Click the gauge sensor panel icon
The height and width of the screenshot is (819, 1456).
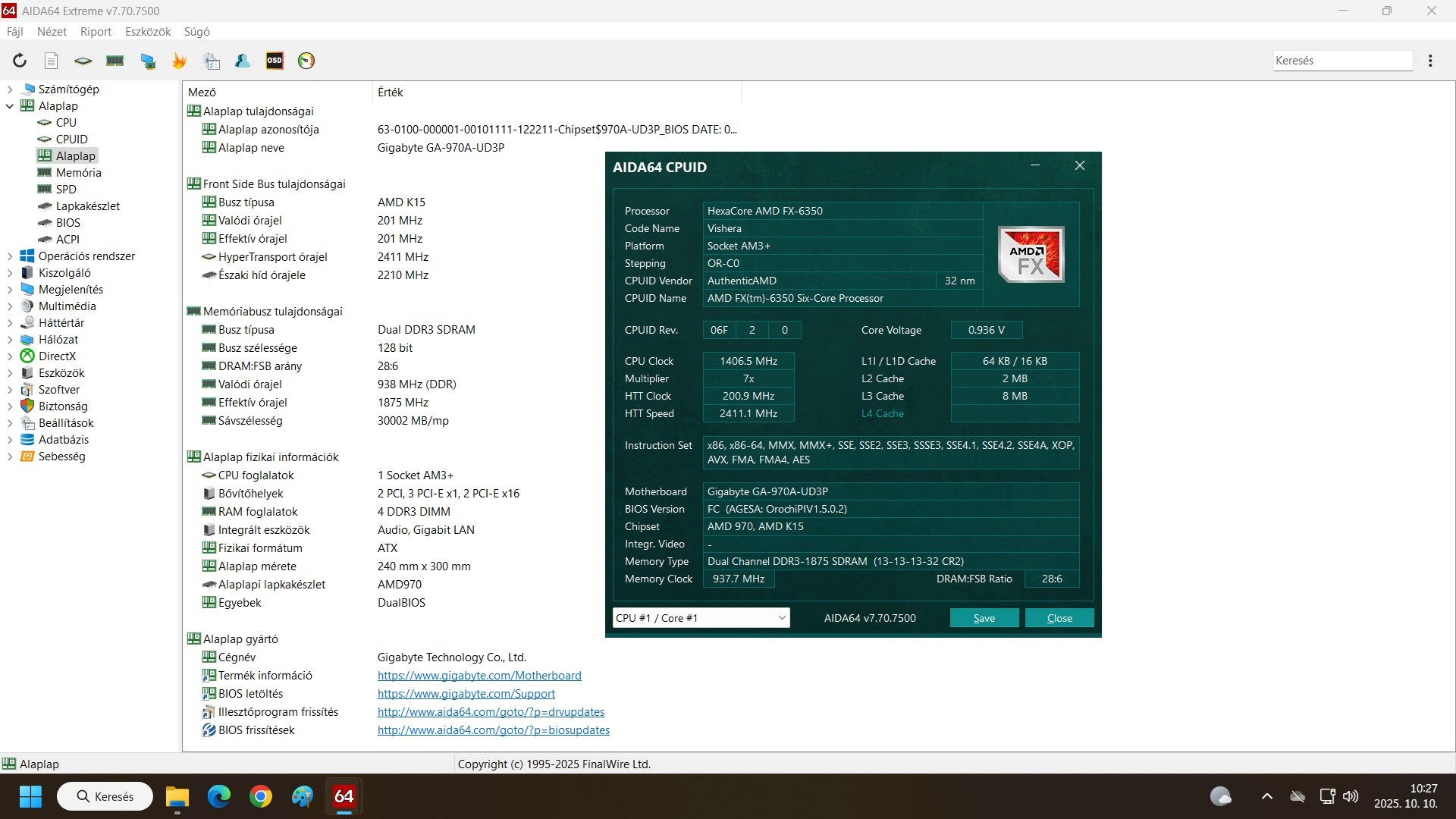pyautogui.click(x=306, y=61)
